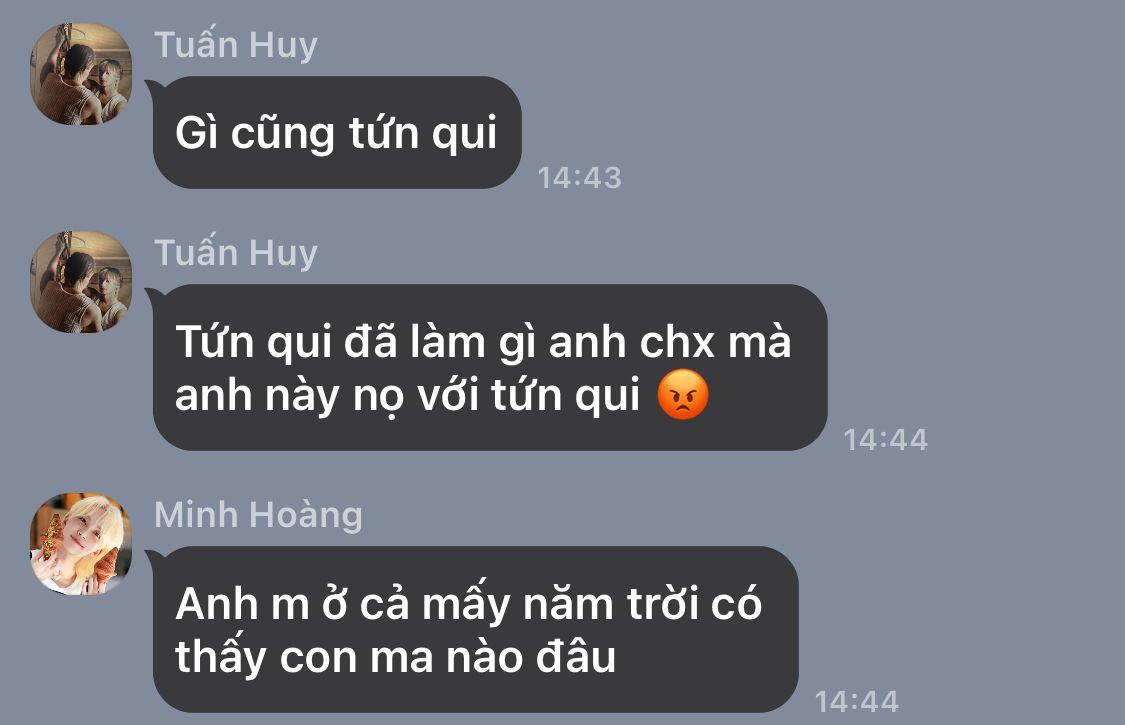
Task: Click the 14:43 timestamp
Action: click(579, 177)
